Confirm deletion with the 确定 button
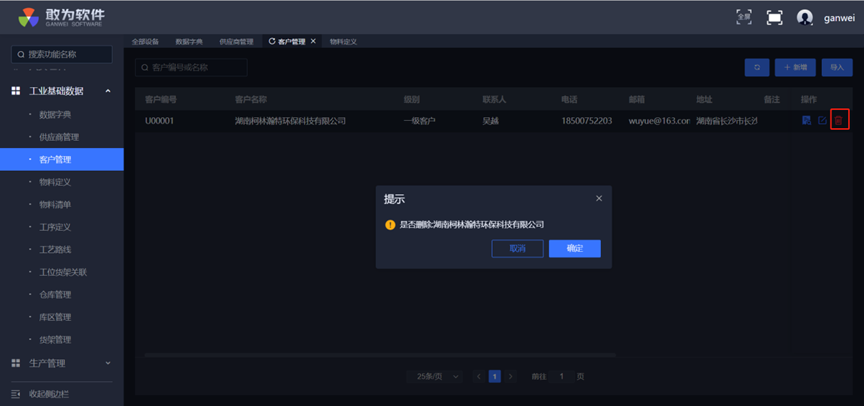The width and height of the screenshot is (864, 406). [574, 248]
